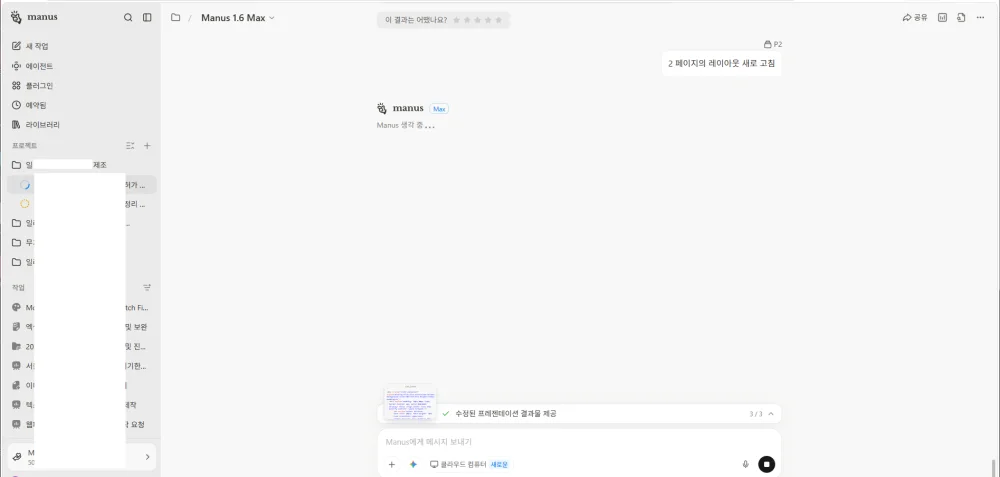The height and width of the screenshot is (477, 1000).
Task: Stop the running task with stop button
Action: click(767, 464)
